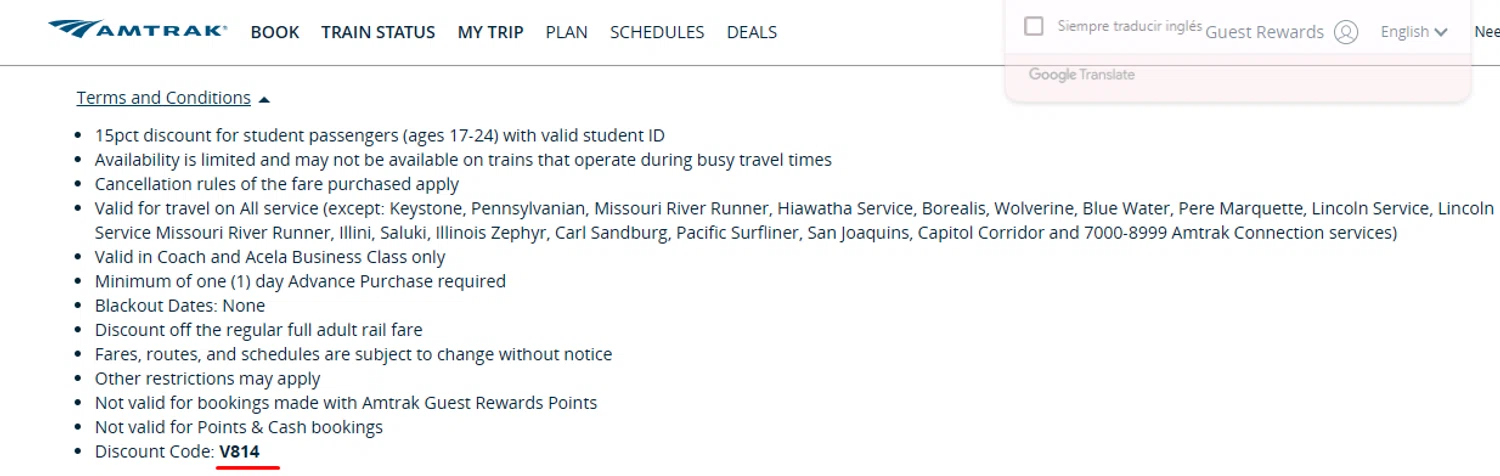Screen dimensions: 1500x476
Task: Click the discount code V814
Action: (240, 452)
